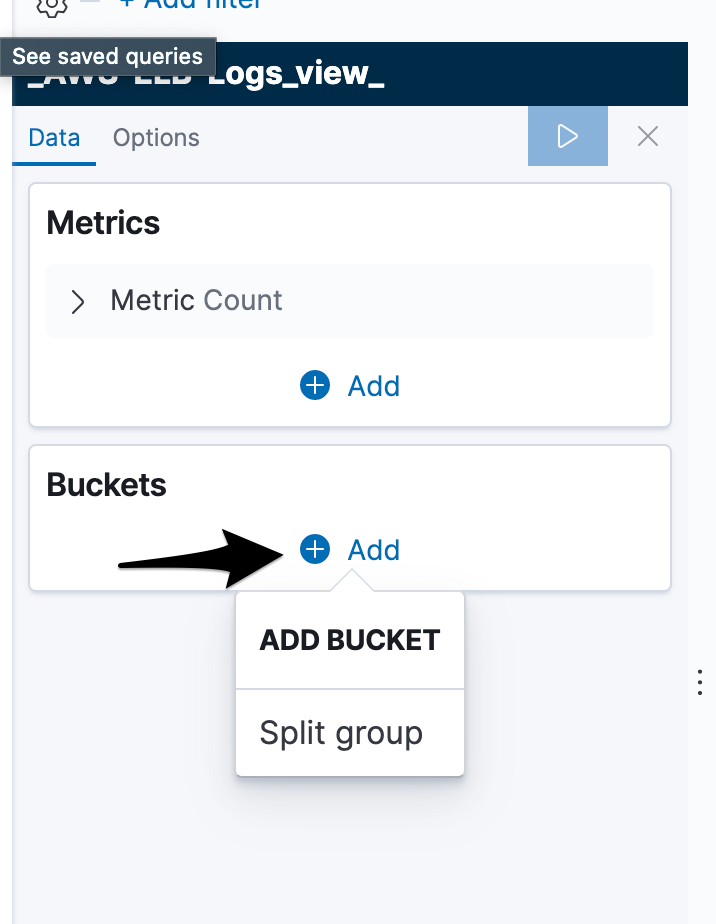This screenshot has width=716, height=924.
Task: Click the plus icon under Buckets
Action: [x=315, y=549]
